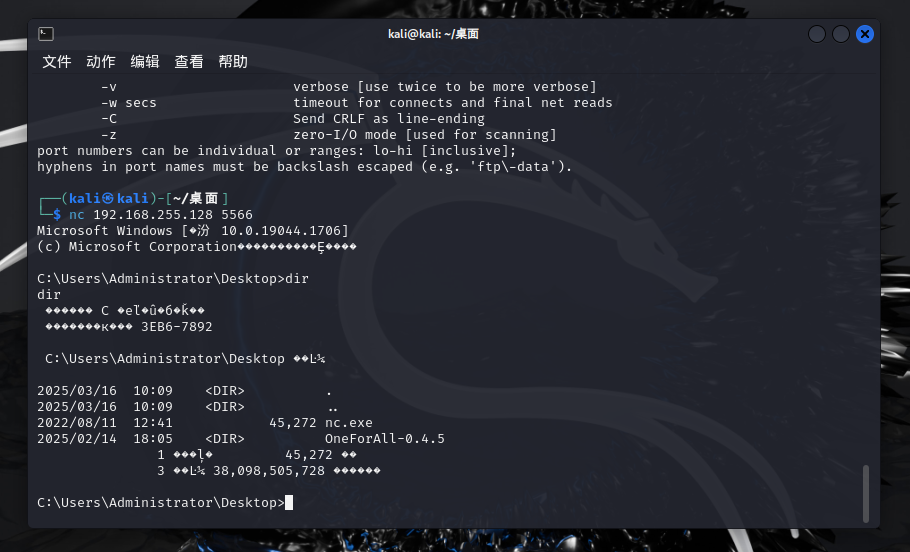
Task: Open the 帮助 menu
Action: [233, 62]
